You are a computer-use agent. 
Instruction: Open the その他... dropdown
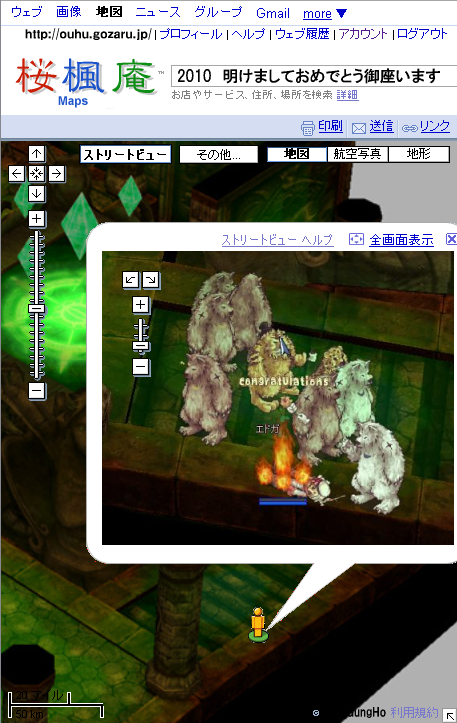click(x=219, y=154)
